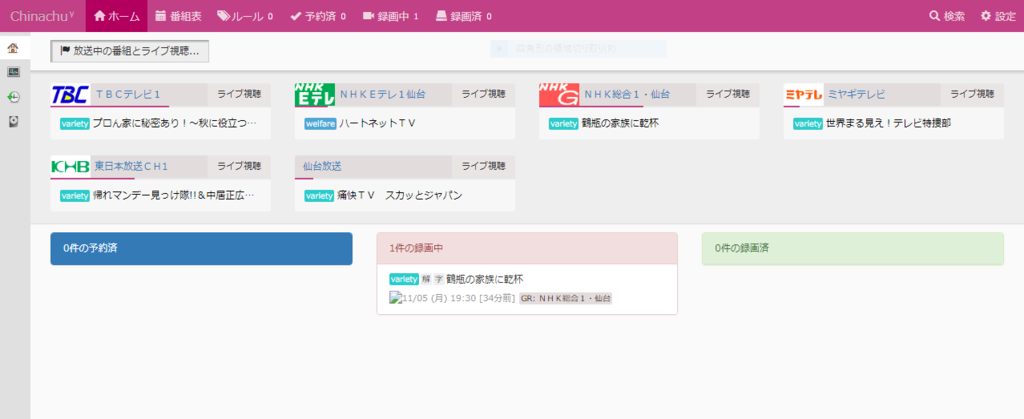Click the welfare badge on ハートネットTV
Screen dimensions: 1024x419
320,123
